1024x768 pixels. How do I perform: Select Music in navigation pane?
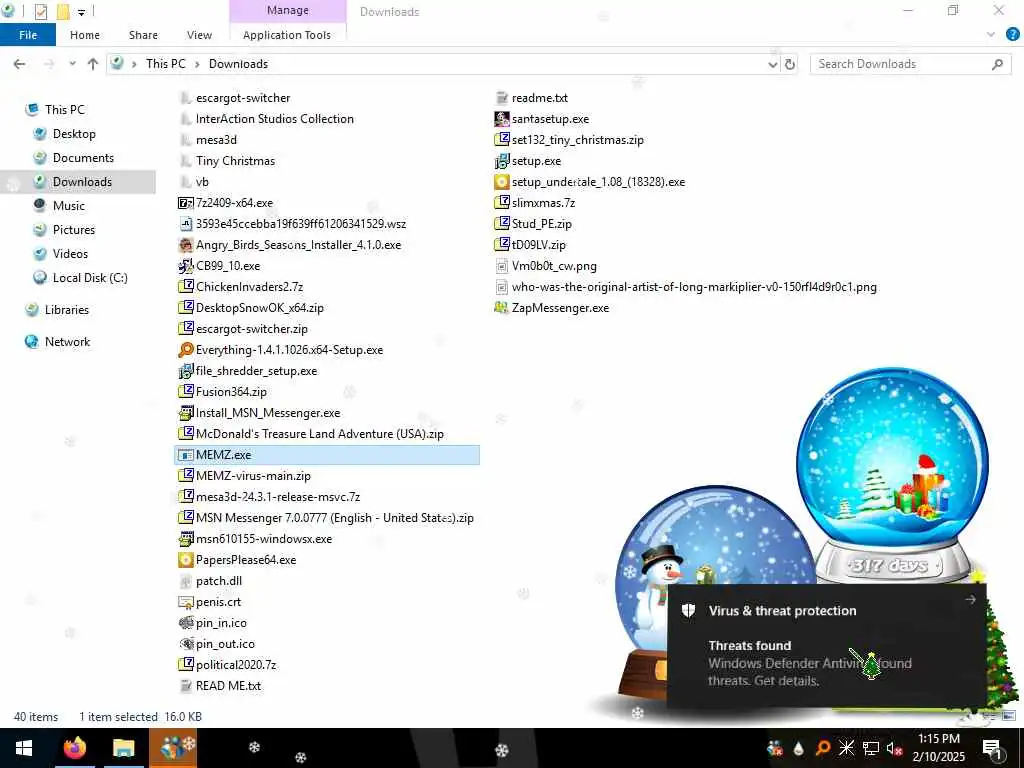[69, 206]
